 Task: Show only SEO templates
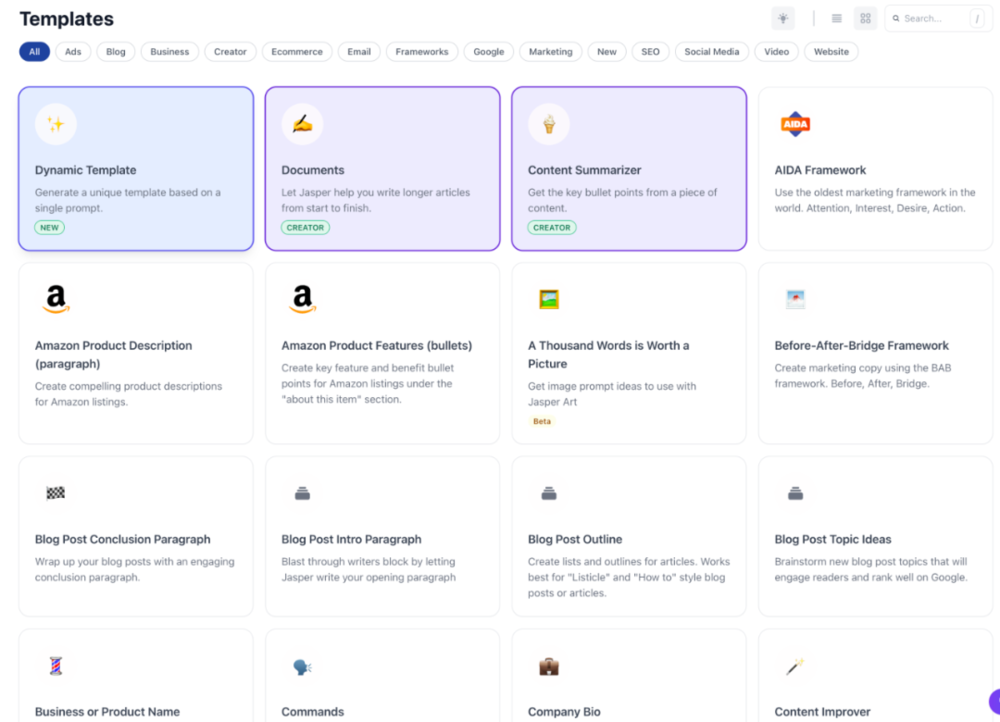point(650,52)
